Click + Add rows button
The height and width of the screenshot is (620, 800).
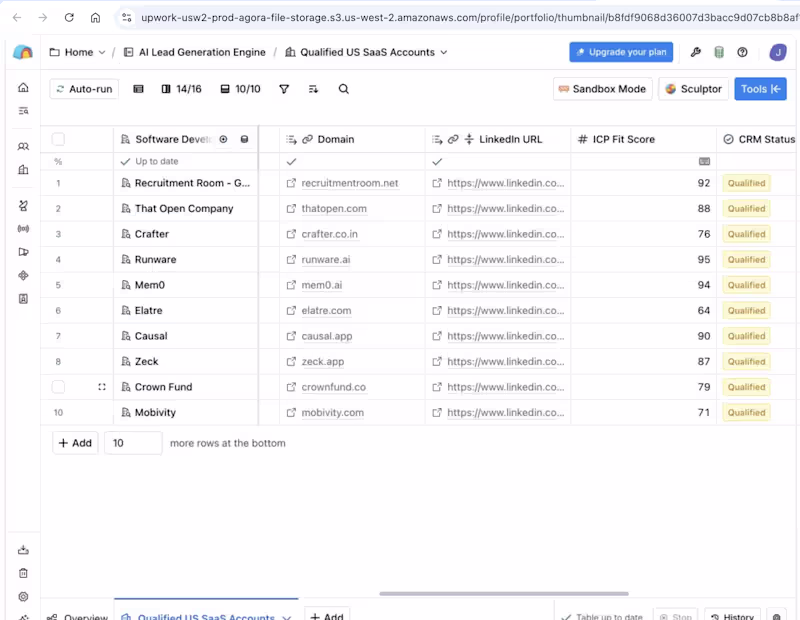75,443
